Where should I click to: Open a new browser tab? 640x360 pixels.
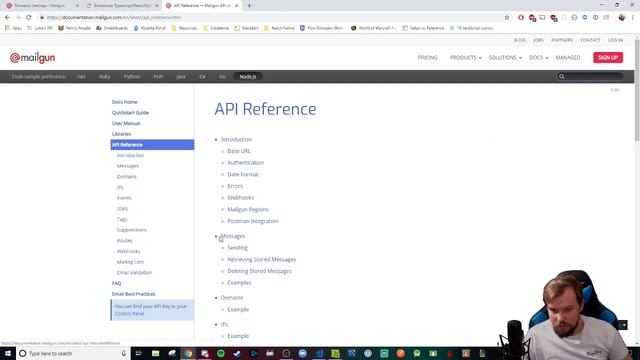(x=249, y=6)
